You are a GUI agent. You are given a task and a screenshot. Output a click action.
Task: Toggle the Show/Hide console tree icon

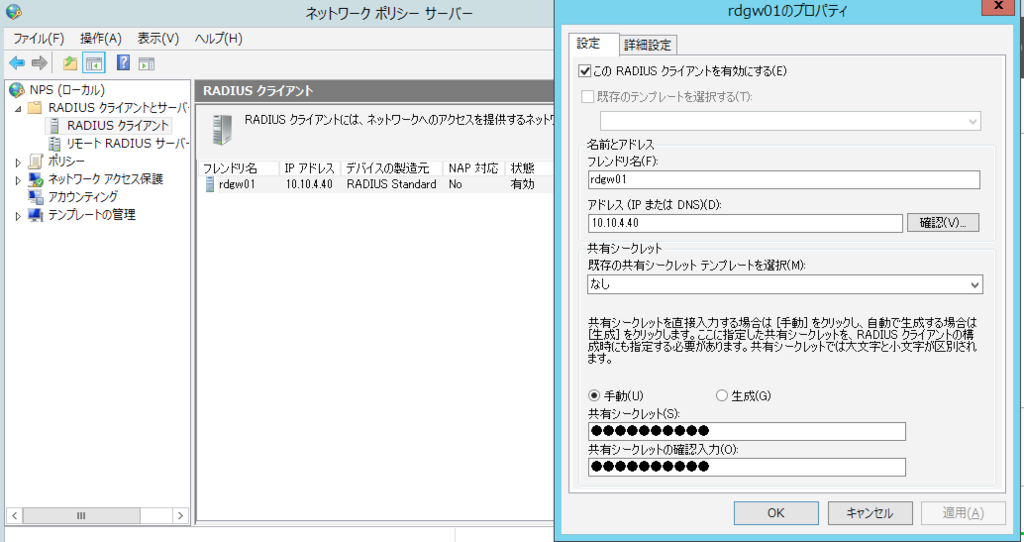click(x=94, y=63)
